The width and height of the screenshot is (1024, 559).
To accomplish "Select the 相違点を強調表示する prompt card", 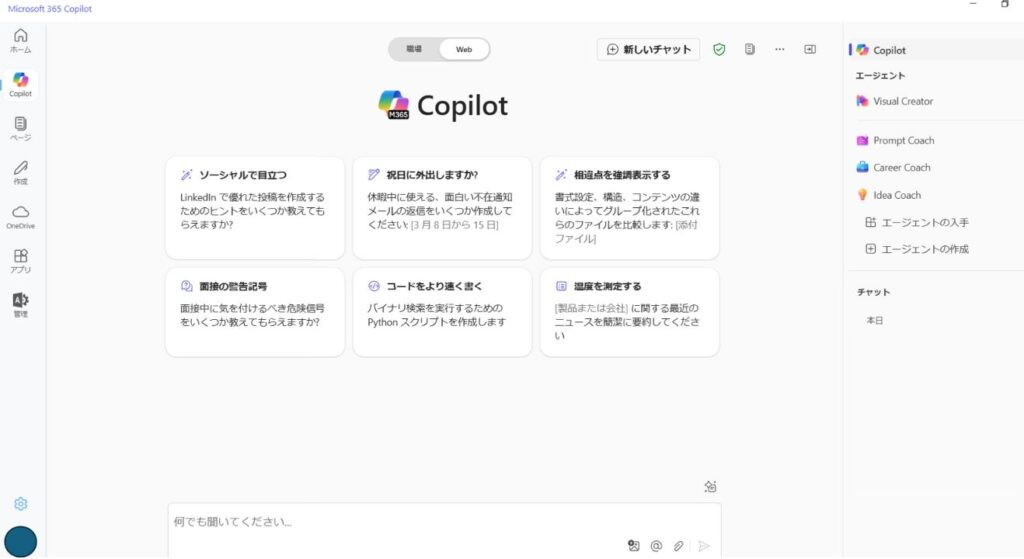I will click(630, 208).
